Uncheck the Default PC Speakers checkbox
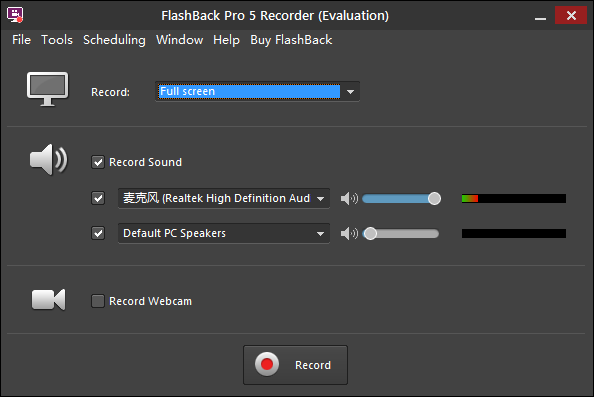The image size is (594, 397). [98, 233]
